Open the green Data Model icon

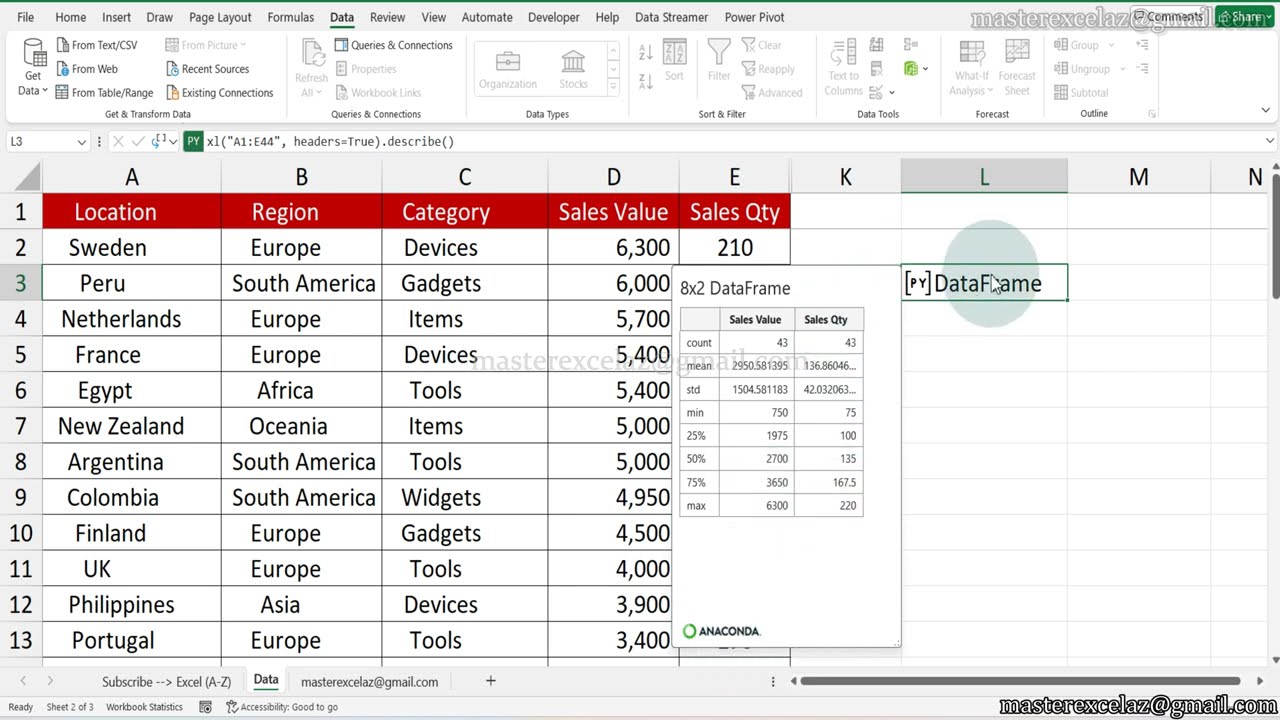coord(911,69)
